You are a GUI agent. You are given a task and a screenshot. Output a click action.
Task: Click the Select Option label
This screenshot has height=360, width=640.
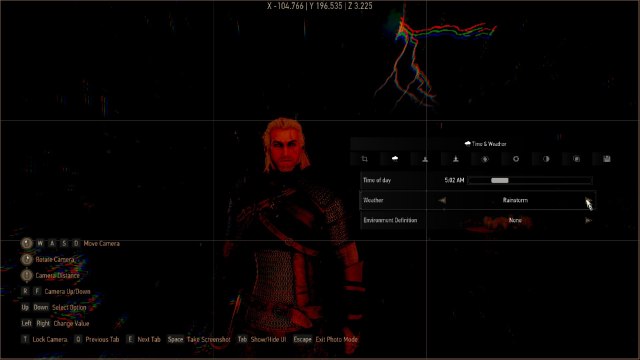[69, 307]
